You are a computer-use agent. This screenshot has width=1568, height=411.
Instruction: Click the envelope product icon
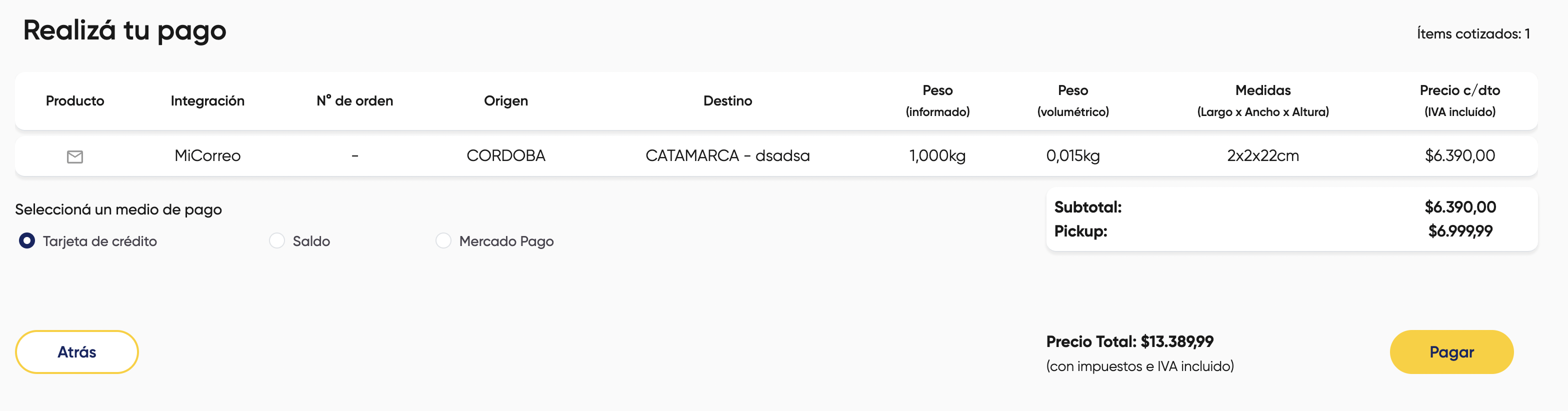(x=75, y=157)
